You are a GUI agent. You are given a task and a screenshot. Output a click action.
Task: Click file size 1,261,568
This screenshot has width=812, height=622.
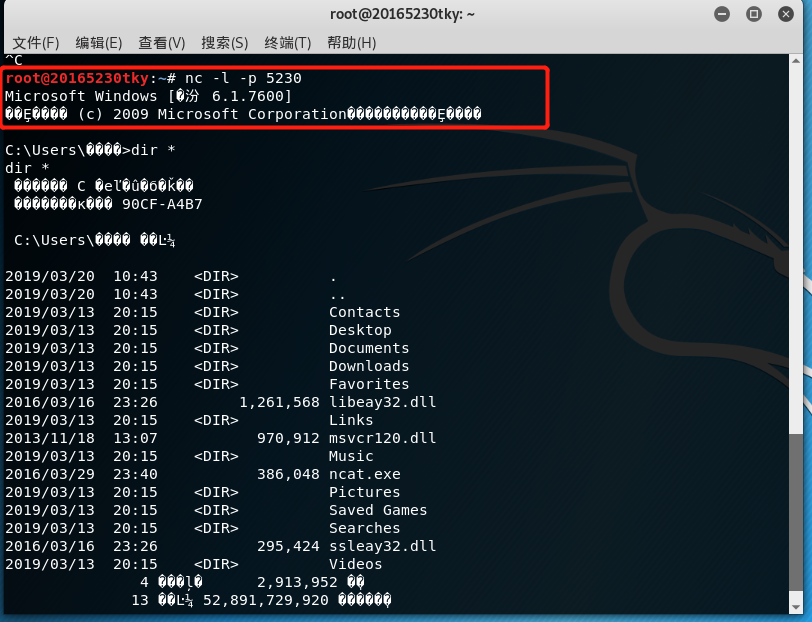click(280, 402)
